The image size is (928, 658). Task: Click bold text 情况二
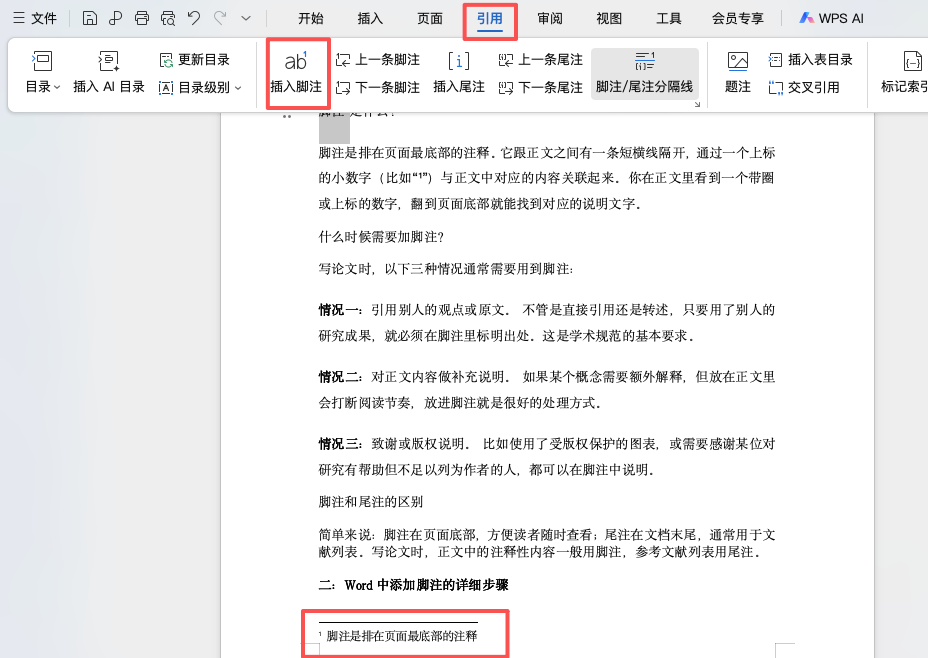point(339,377)
